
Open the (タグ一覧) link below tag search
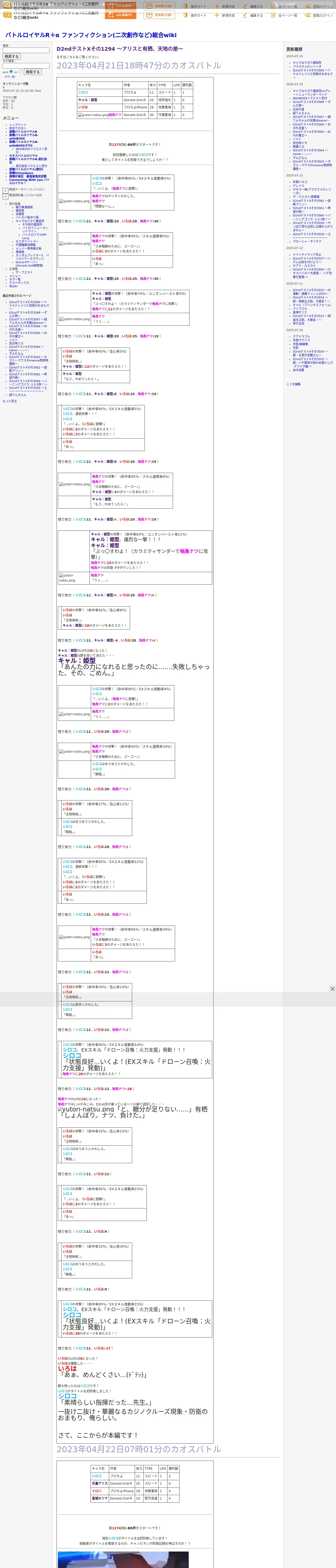coord(10,77)
